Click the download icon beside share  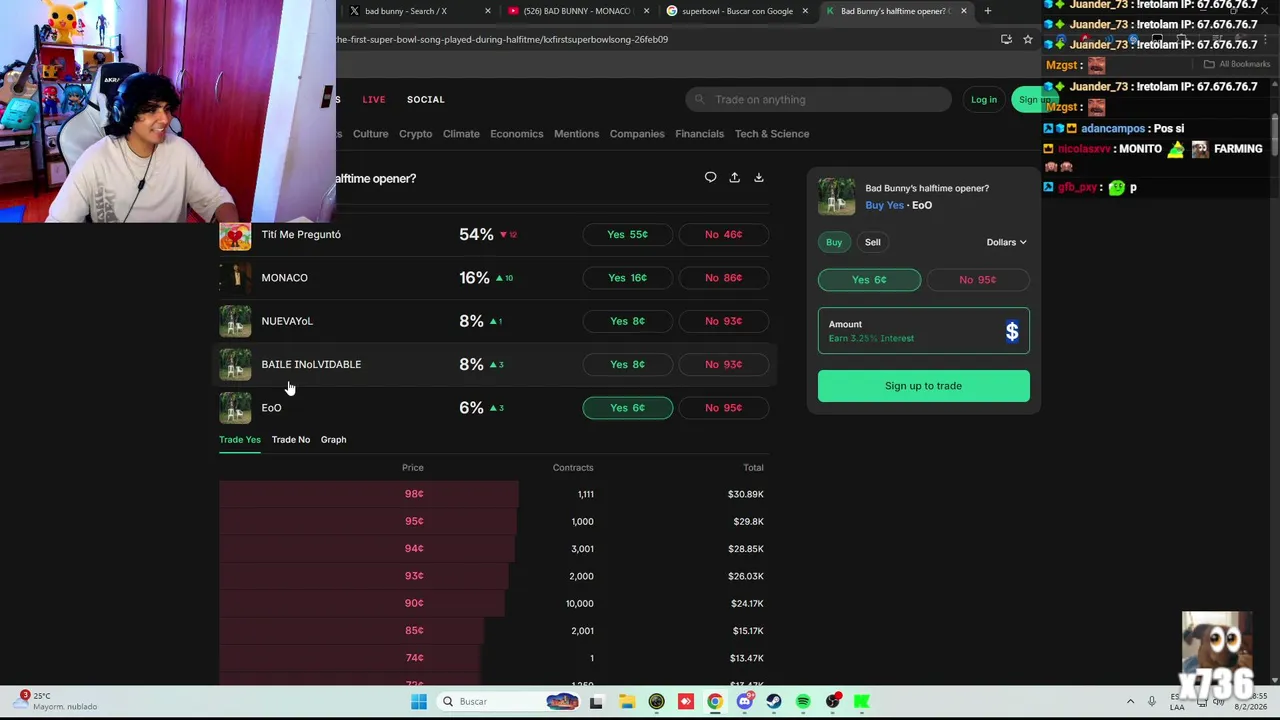(x=758, y=177)
